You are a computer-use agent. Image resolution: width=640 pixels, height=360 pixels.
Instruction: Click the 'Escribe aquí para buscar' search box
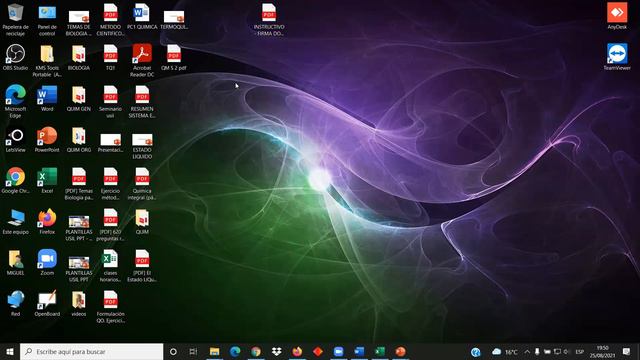pyautogui.click(x=91, y=351)
